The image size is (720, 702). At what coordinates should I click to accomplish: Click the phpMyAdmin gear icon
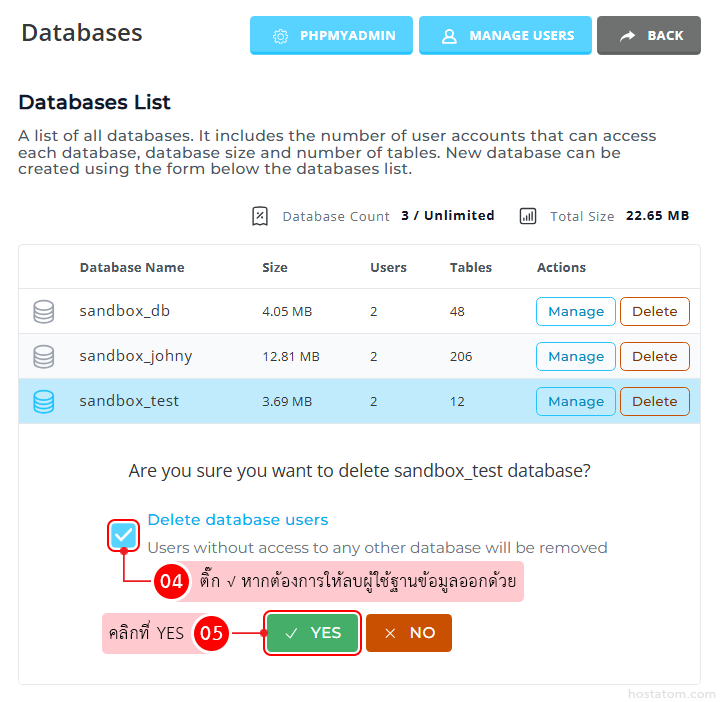click(x=280, y=36)
